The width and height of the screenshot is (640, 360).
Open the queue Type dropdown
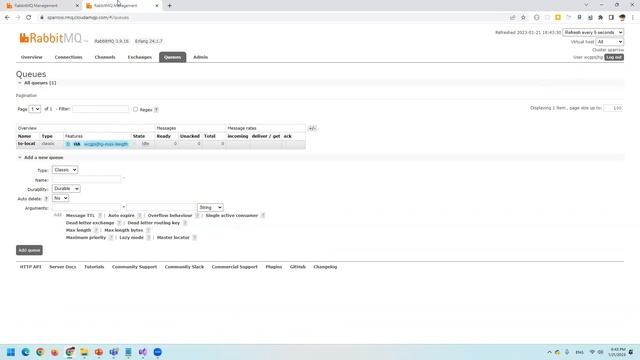pyautogui.click(x=65, y=170)
